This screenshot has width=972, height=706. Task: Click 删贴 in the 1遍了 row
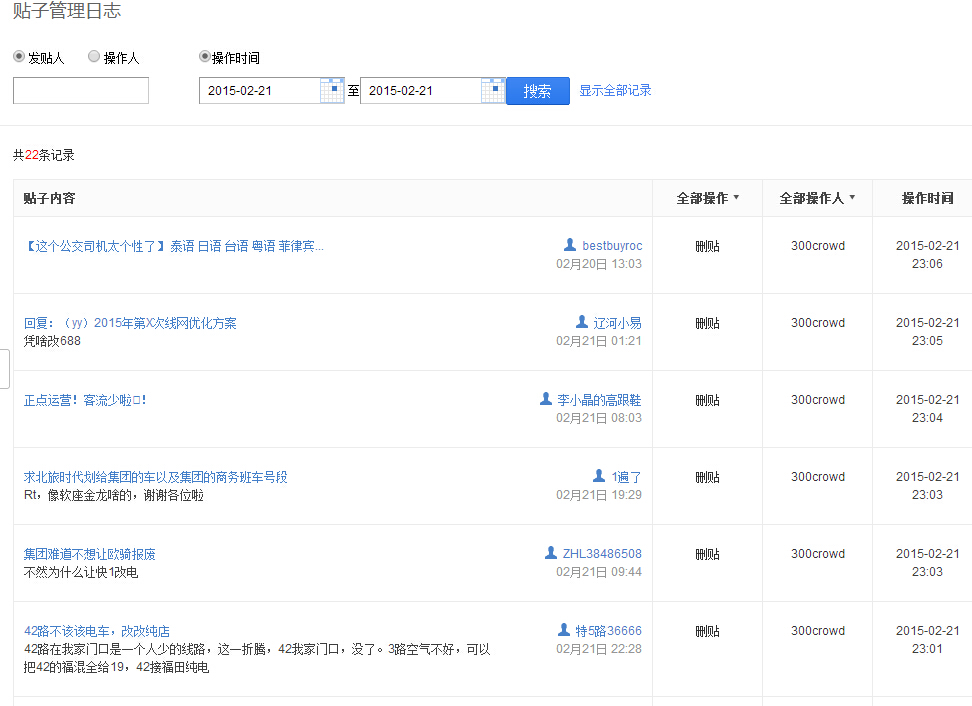click(707, 477)
